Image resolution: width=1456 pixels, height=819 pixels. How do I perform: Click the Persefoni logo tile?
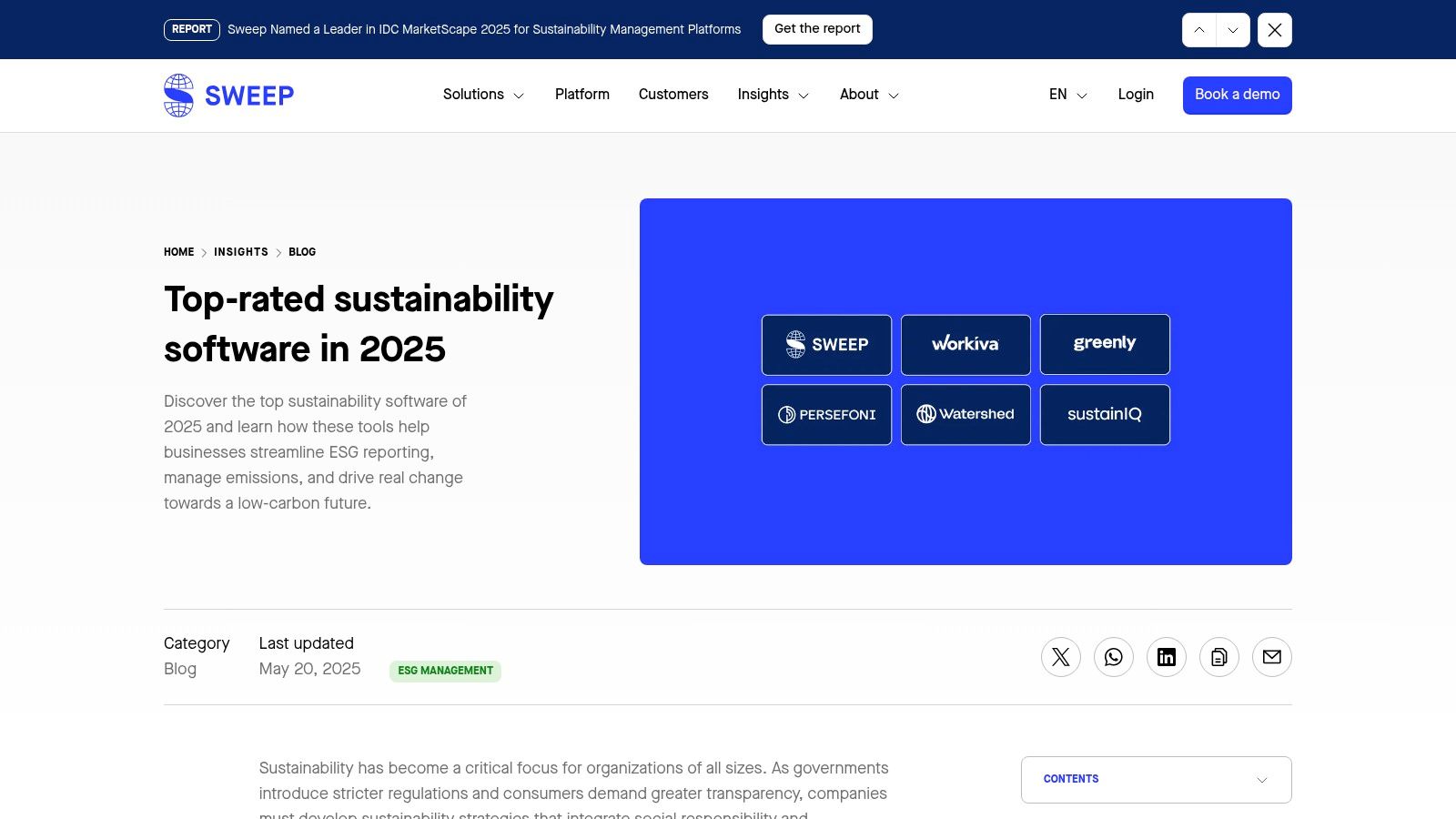point(826,415)
